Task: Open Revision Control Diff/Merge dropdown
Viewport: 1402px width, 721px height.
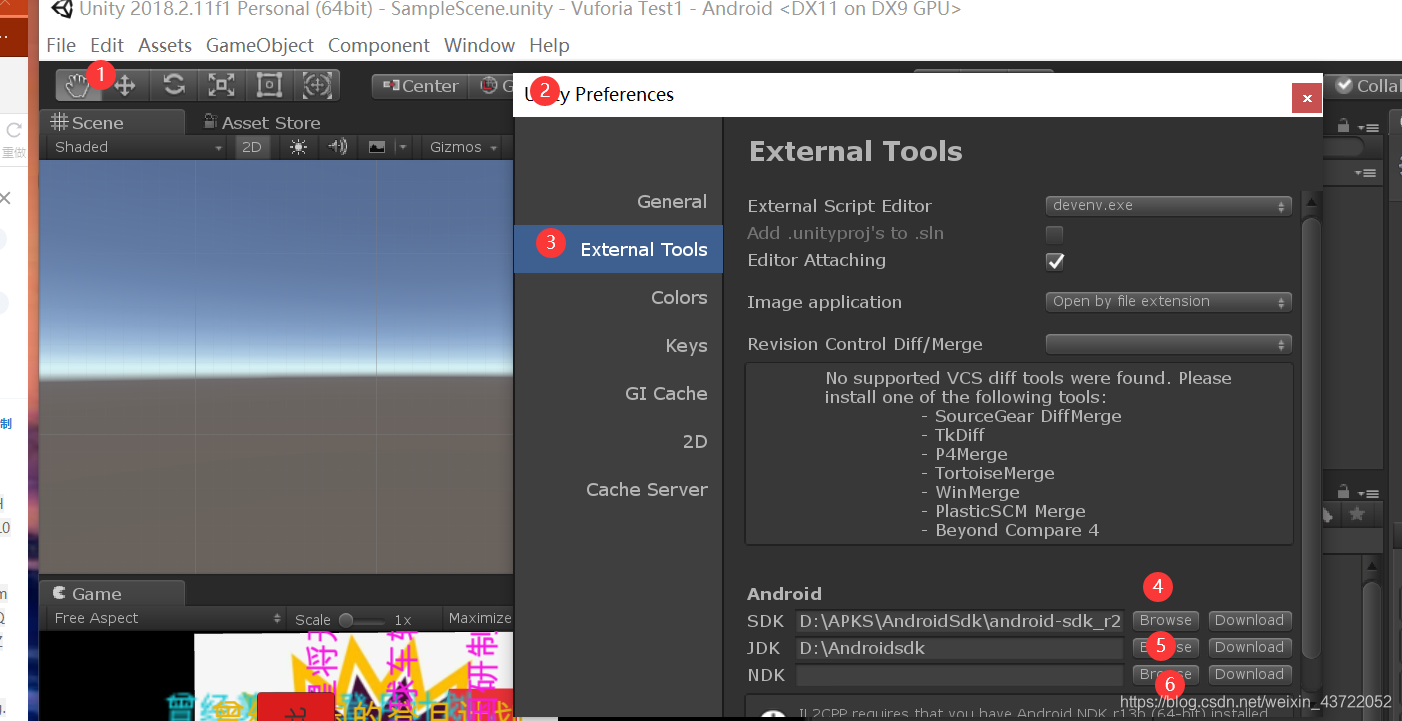Action: [1168, 344]
